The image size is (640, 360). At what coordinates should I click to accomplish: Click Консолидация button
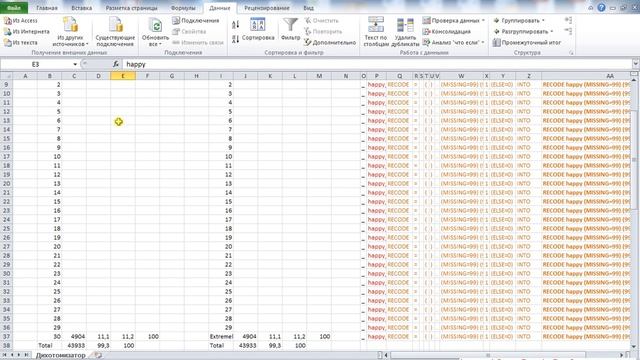(x=447, y=31)
